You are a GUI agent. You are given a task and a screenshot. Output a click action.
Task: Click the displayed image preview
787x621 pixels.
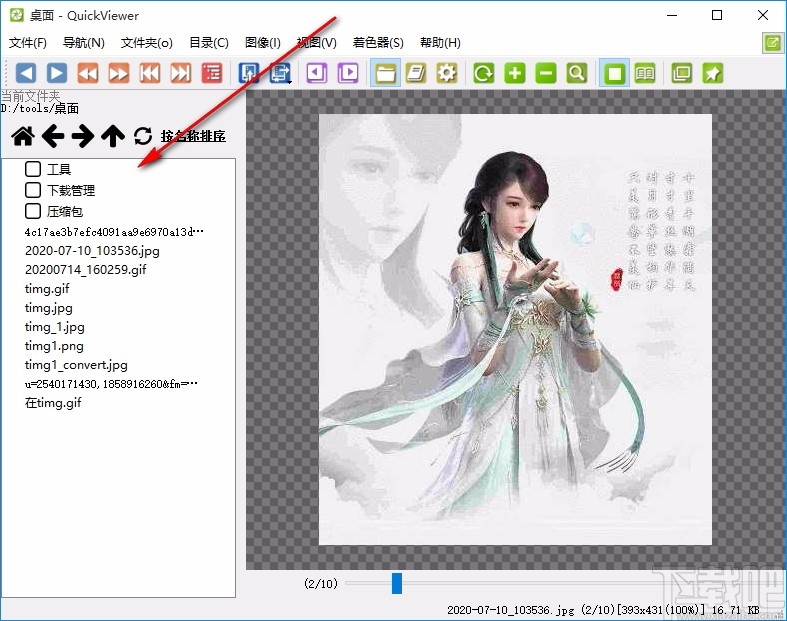[x=515, y=329]
